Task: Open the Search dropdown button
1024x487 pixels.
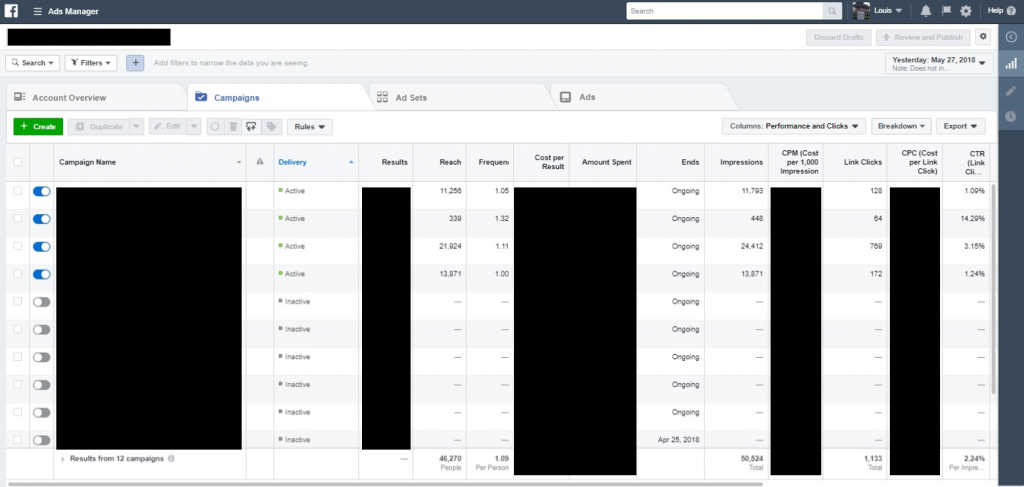Action: (33, 63)
